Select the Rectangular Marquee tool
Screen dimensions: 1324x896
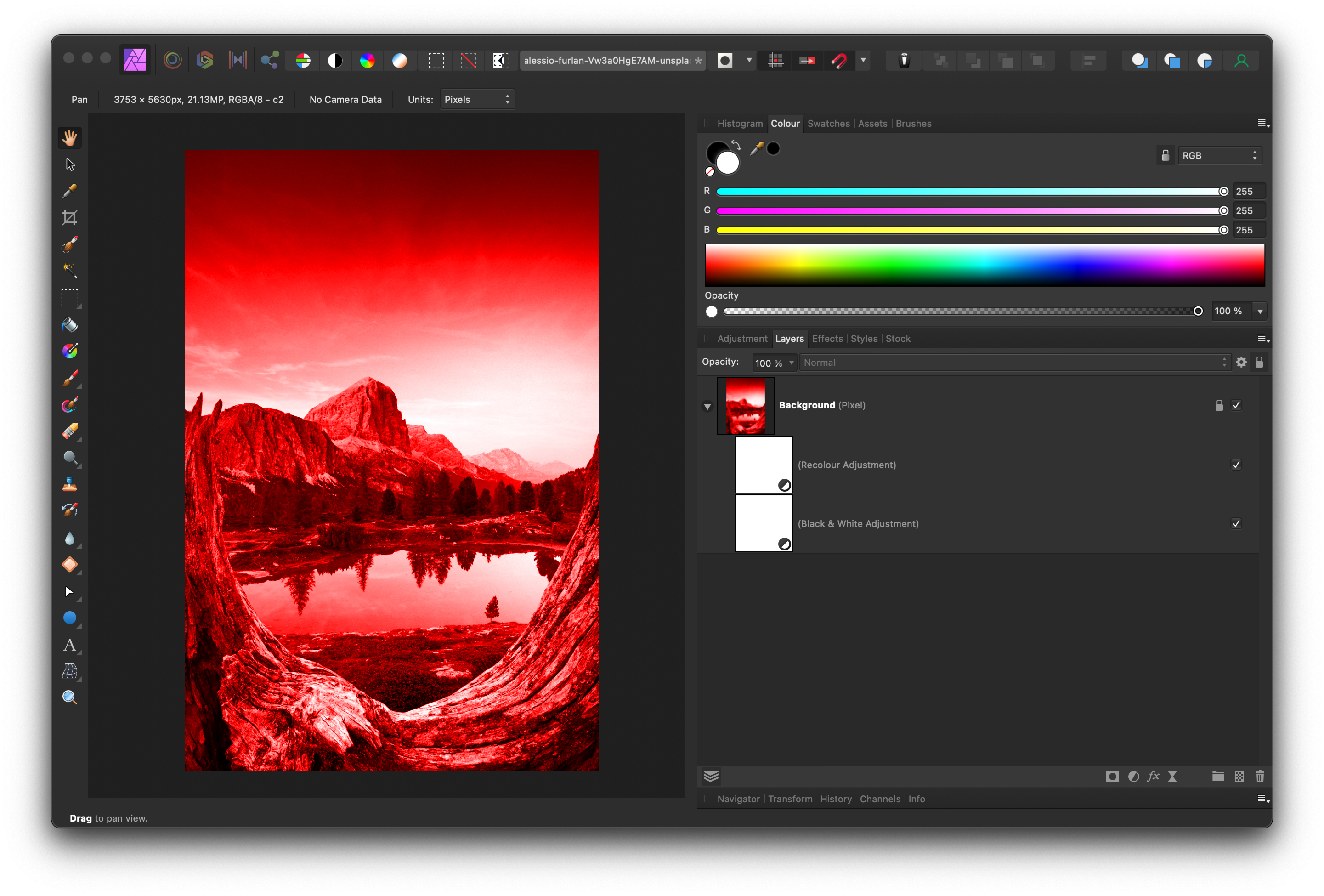pyautogui.click(x=69, y=298)
